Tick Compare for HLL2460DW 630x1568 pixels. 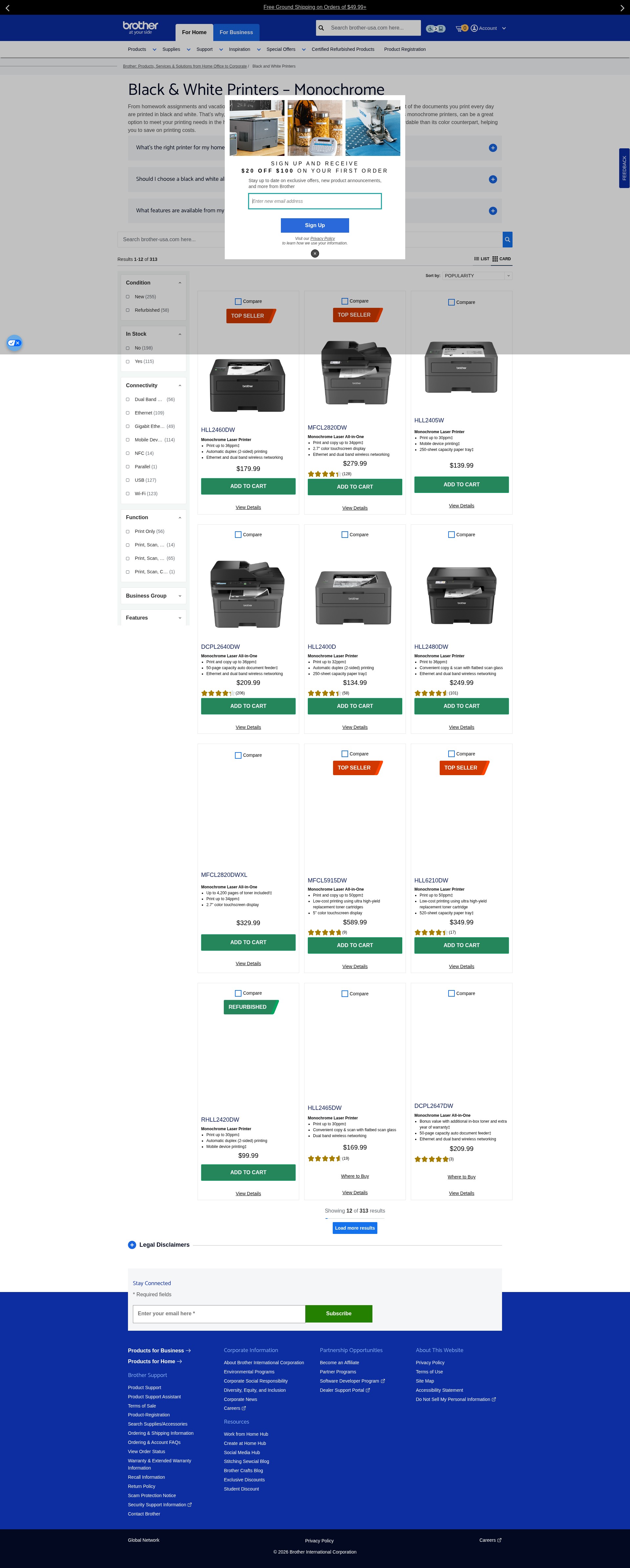point(238,301)
